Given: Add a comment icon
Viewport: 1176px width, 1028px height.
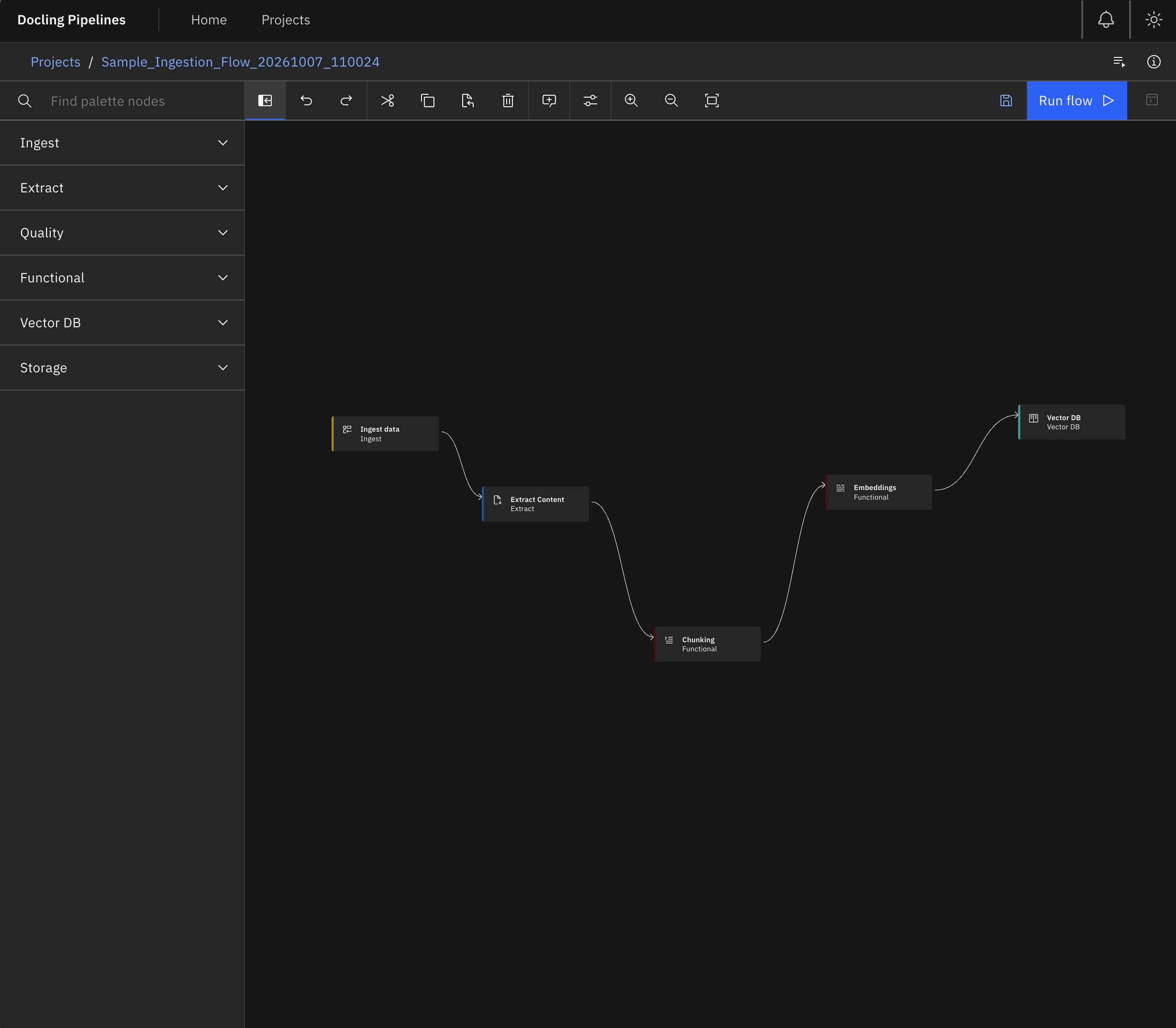Looking at the screenshot, I should (549, 101).
